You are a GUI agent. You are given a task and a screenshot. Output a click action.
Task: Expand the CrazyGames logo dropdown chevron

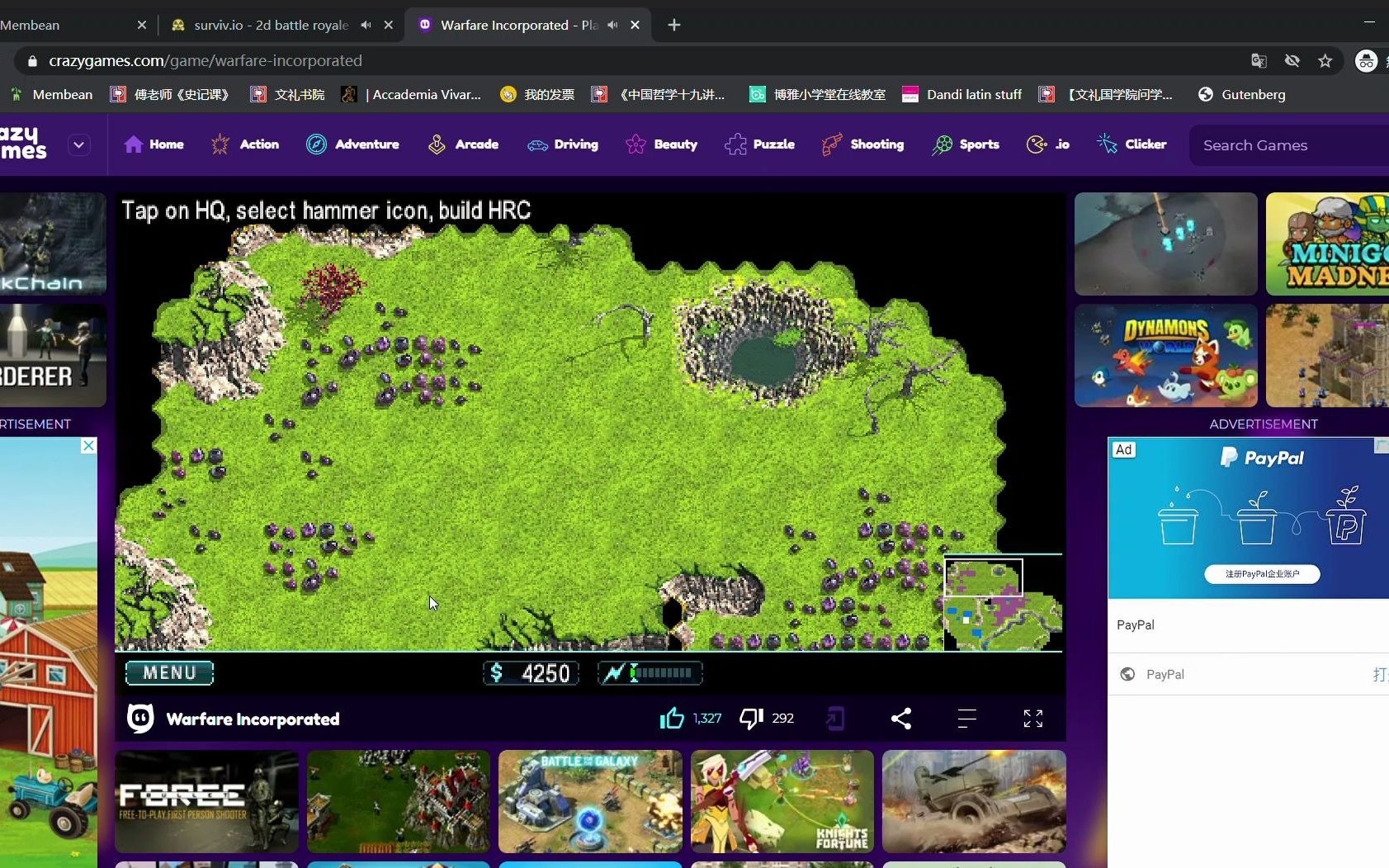[x=79, y=145]
